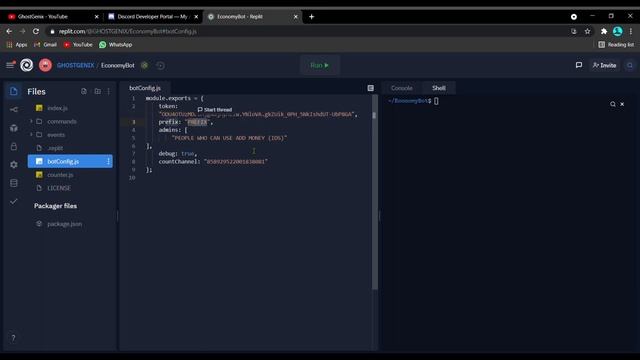640x360 pixels.
Task: Select botConfig.js in file tree
Action: [70, 161]
